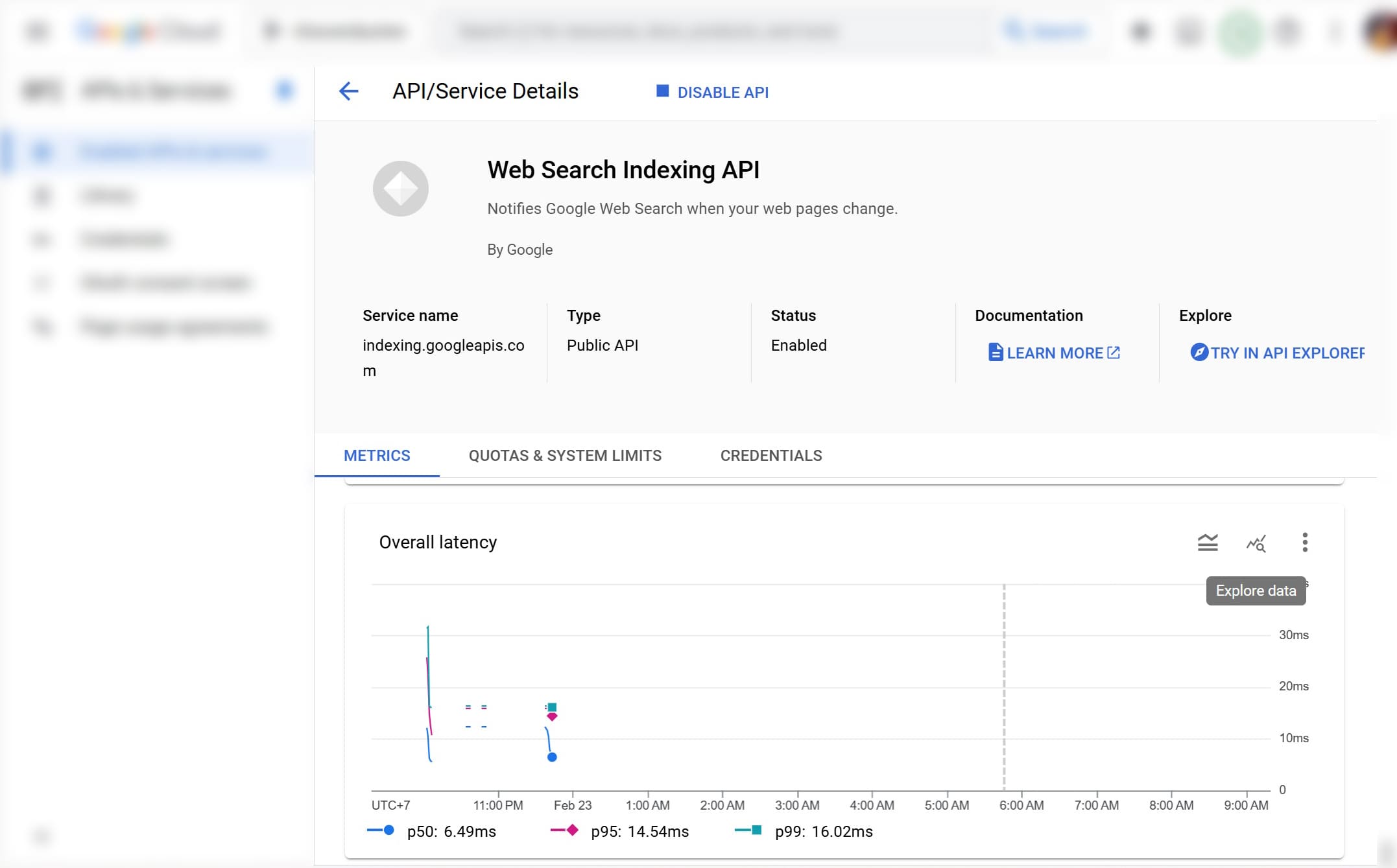Click the p95 magenta diamond data point

point(552,716)
